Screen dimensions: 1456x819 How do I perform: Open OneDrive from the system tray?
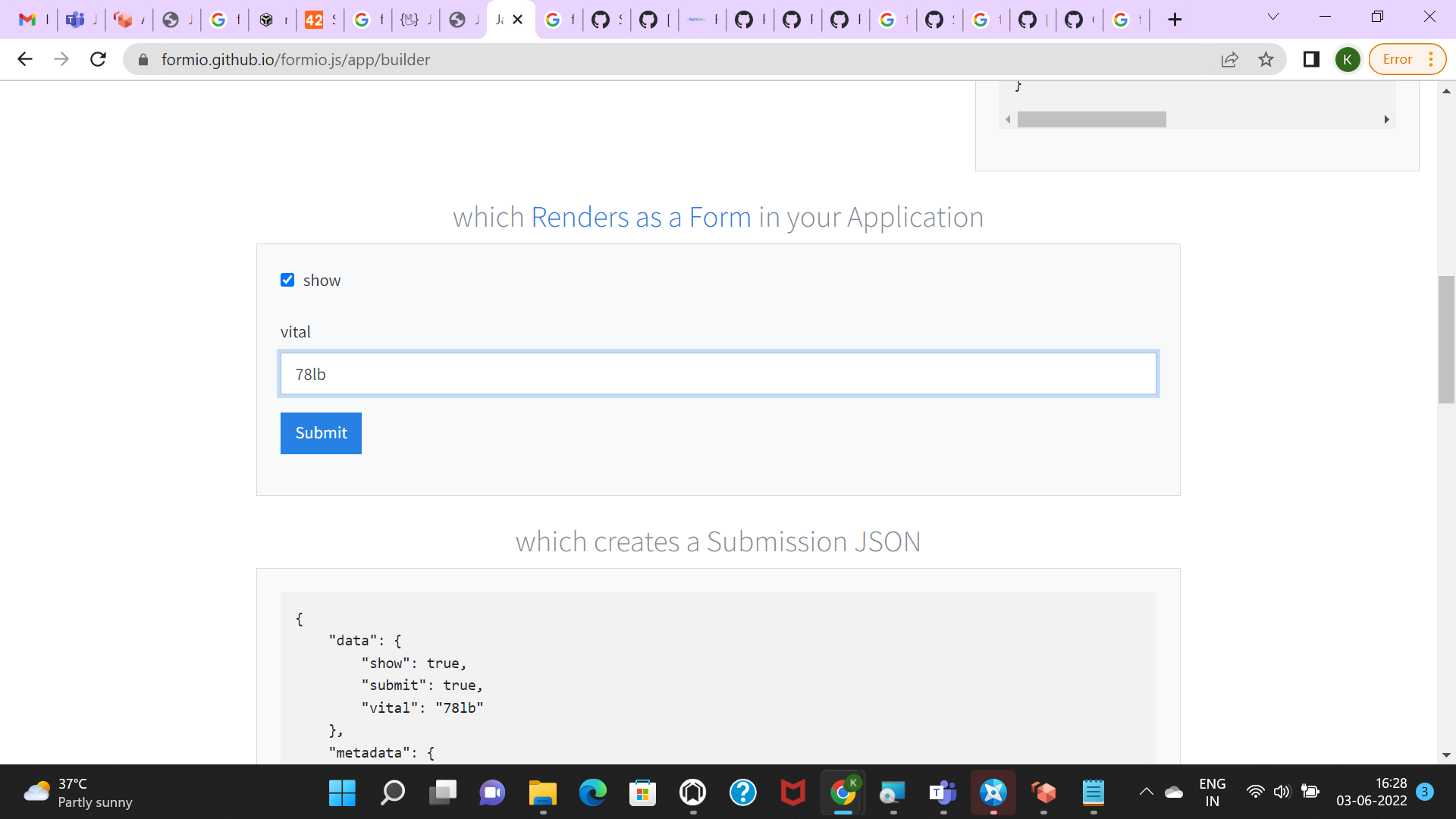[1175, 793]
